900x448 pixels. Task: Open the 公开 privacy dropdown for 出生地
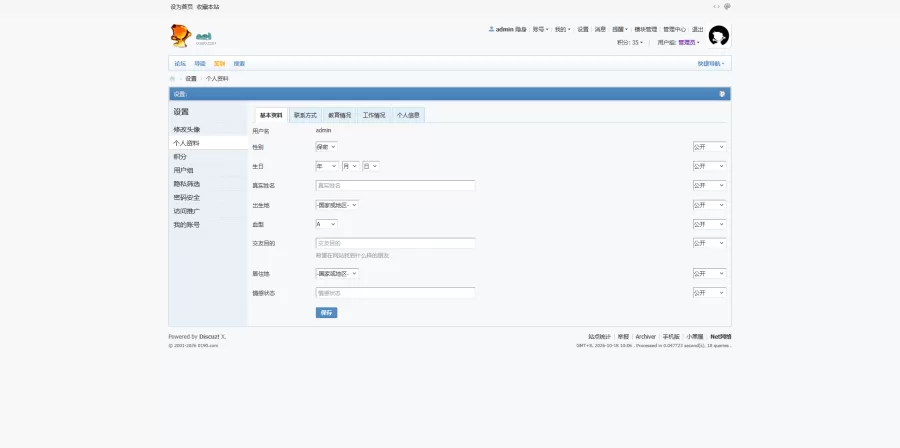click(x=709, y=205)
